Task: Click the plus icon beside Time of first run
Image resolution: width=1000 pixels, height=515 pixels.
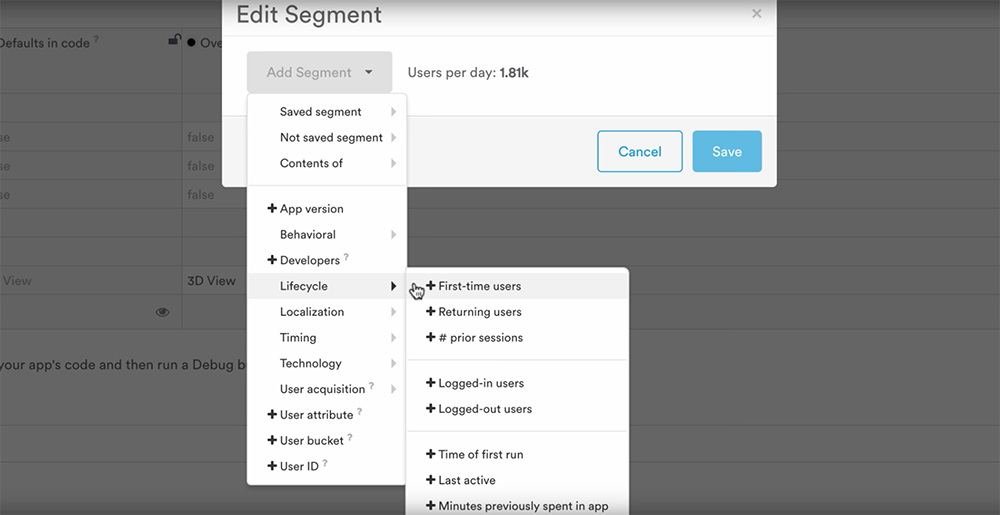Action: point(430,454)
